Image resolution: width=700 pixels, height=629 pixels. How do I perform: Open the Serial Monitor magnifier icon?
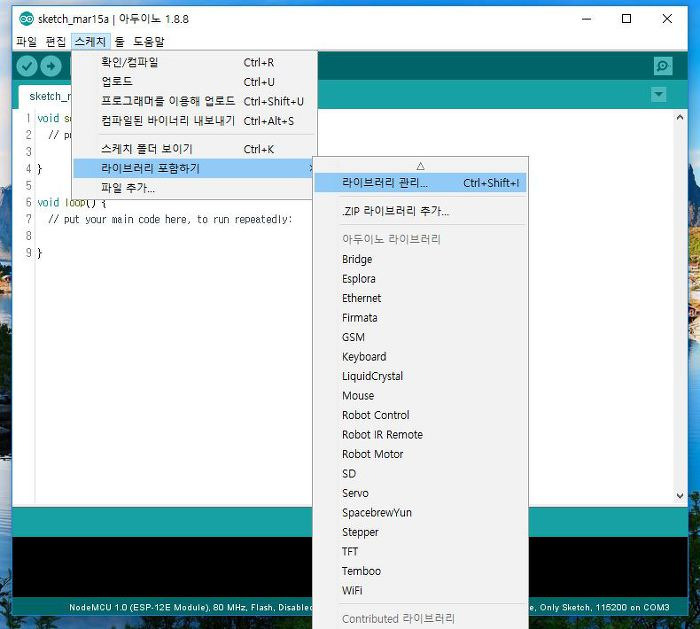(x=663, y=67)
